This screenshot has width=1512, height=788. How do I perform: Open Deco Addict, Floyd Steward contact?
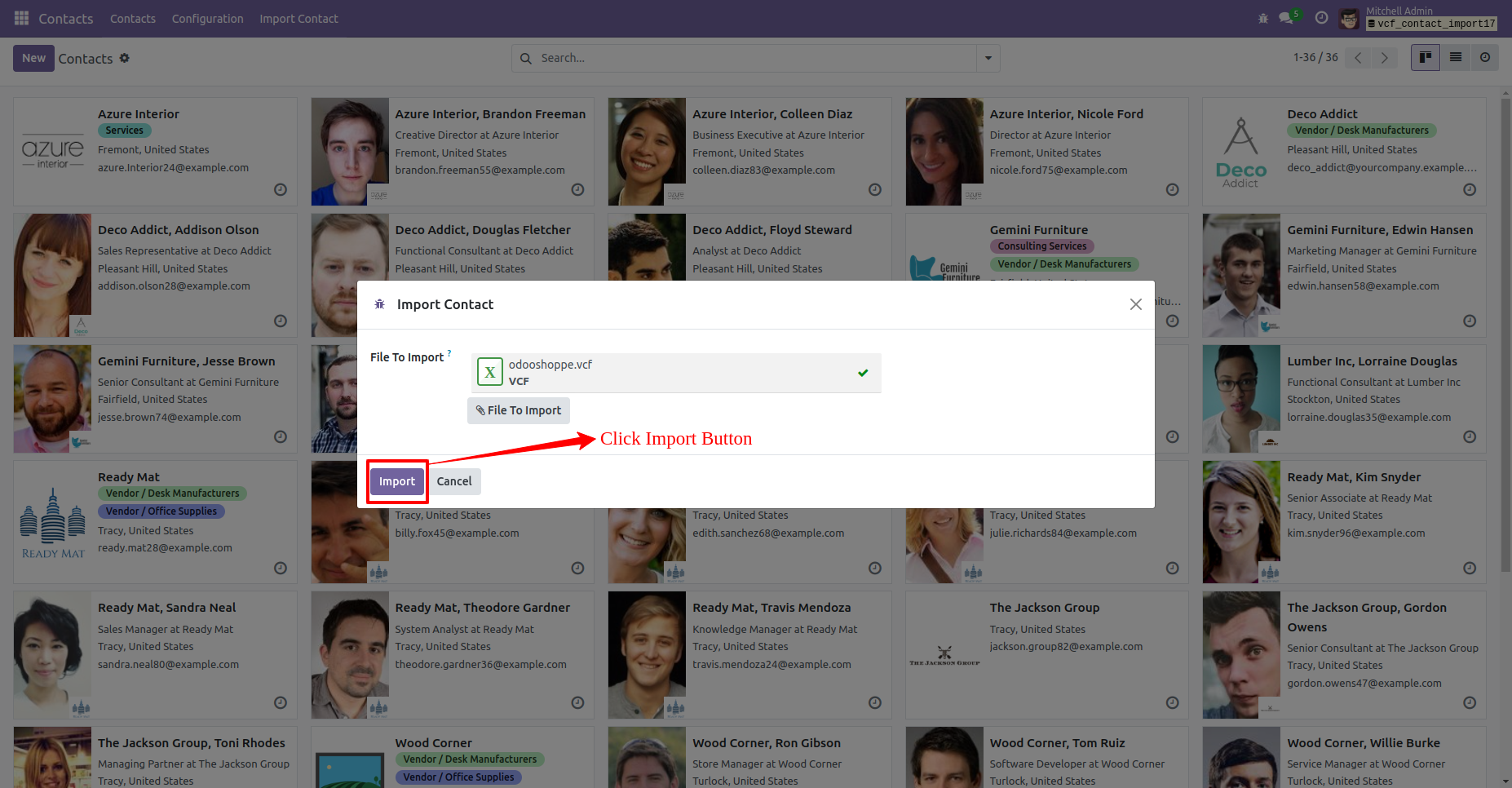(772, 230)
